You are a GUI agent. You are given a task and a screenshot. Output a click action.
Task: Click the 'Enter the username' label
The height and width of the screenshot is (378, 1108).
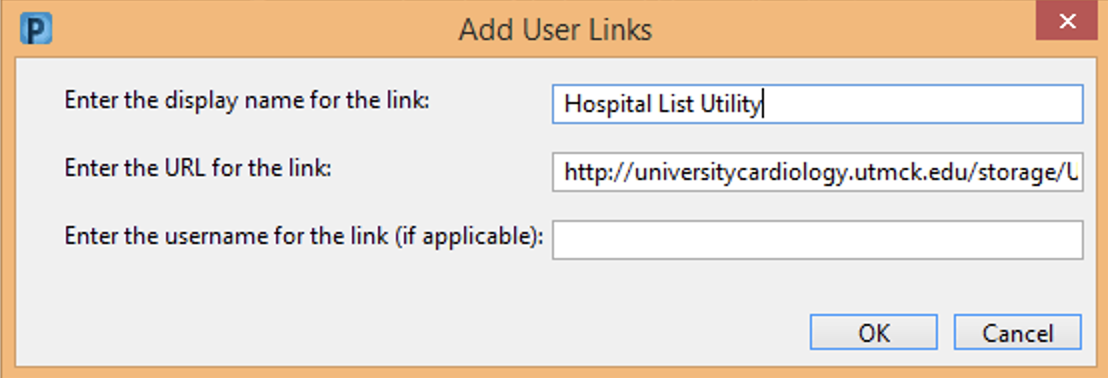point(304,236)
